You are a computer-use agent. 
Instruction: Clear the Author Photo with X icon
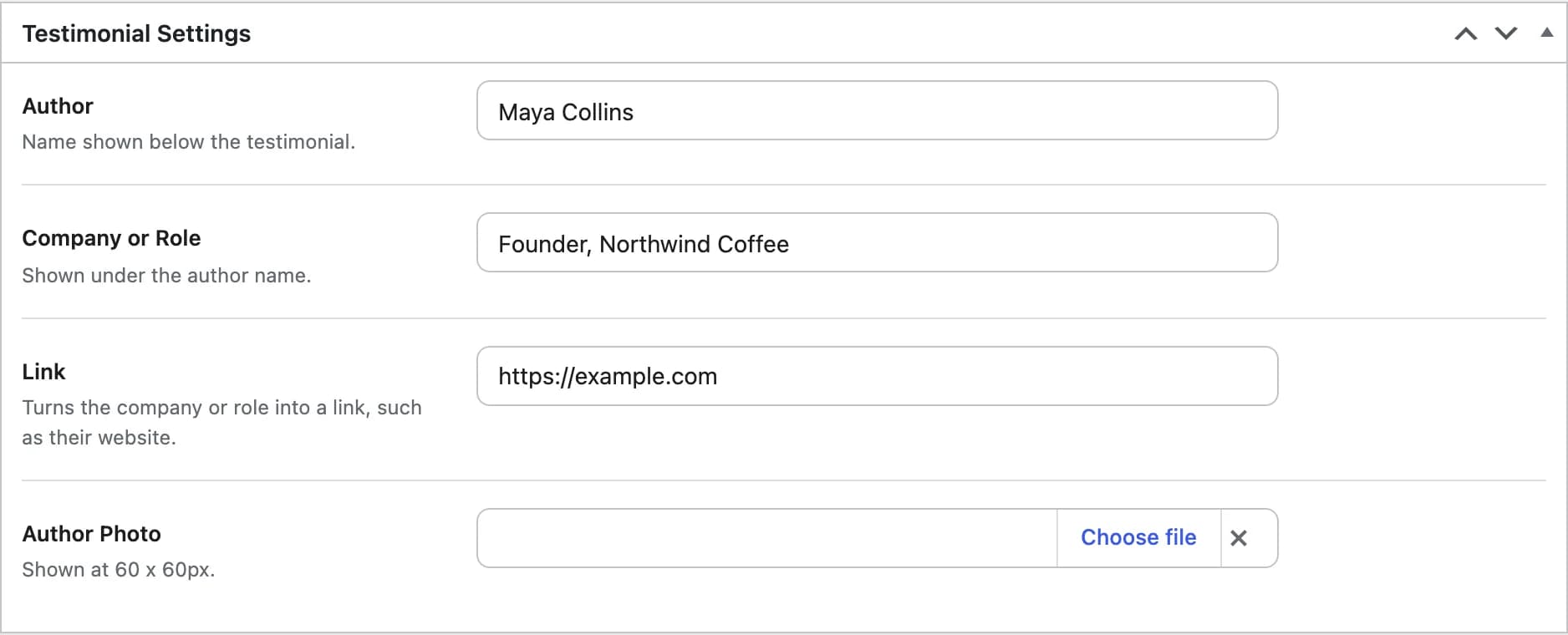coord(1239,538)
